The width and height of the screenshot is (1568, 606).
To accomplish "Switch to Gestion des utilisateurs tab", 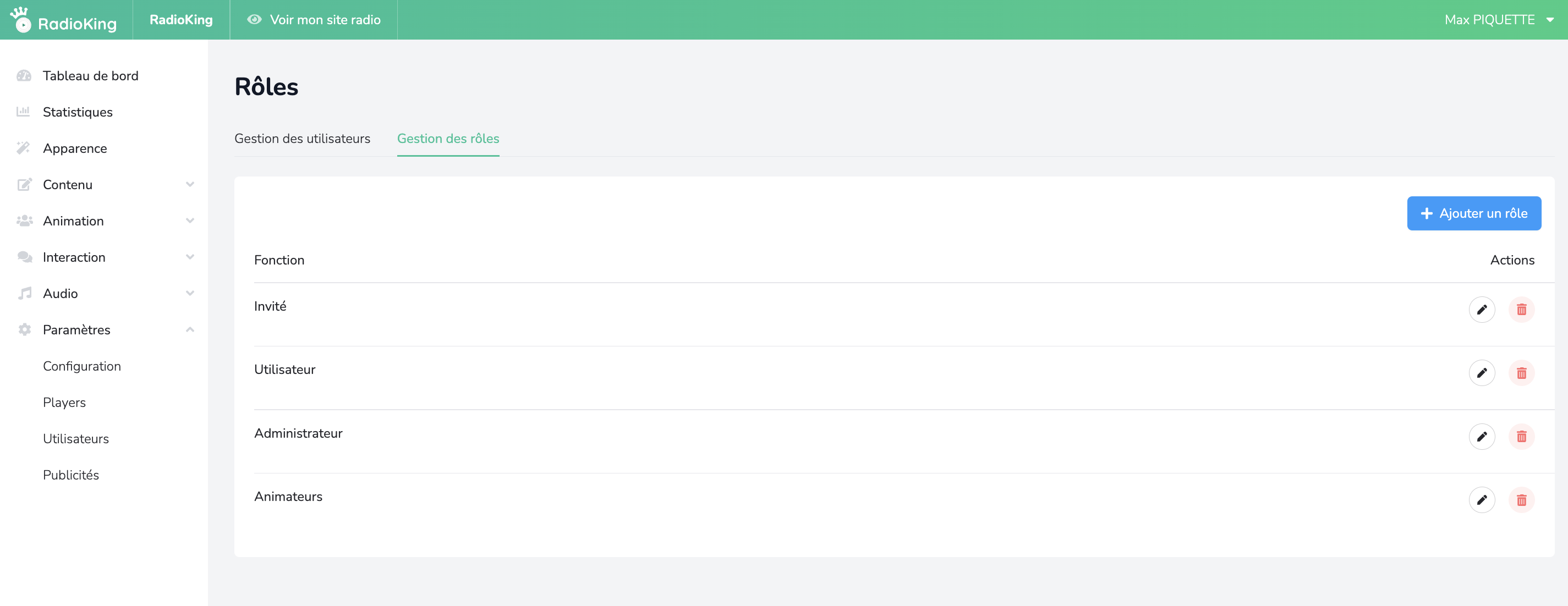I will (x=302, y=139).
